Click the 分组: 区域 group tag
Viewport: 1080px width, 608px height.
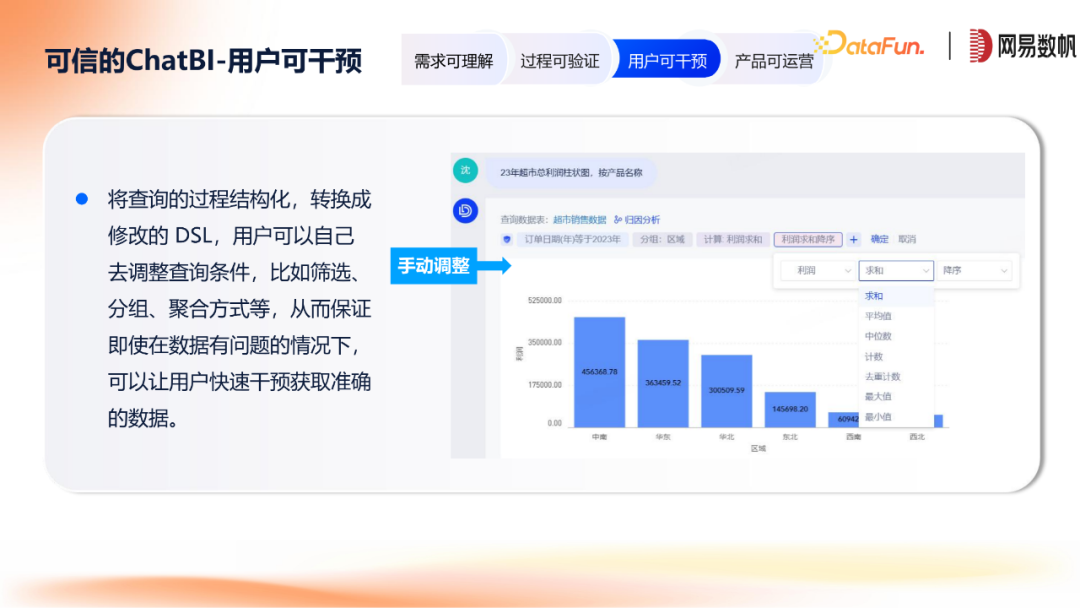[662, 240]
